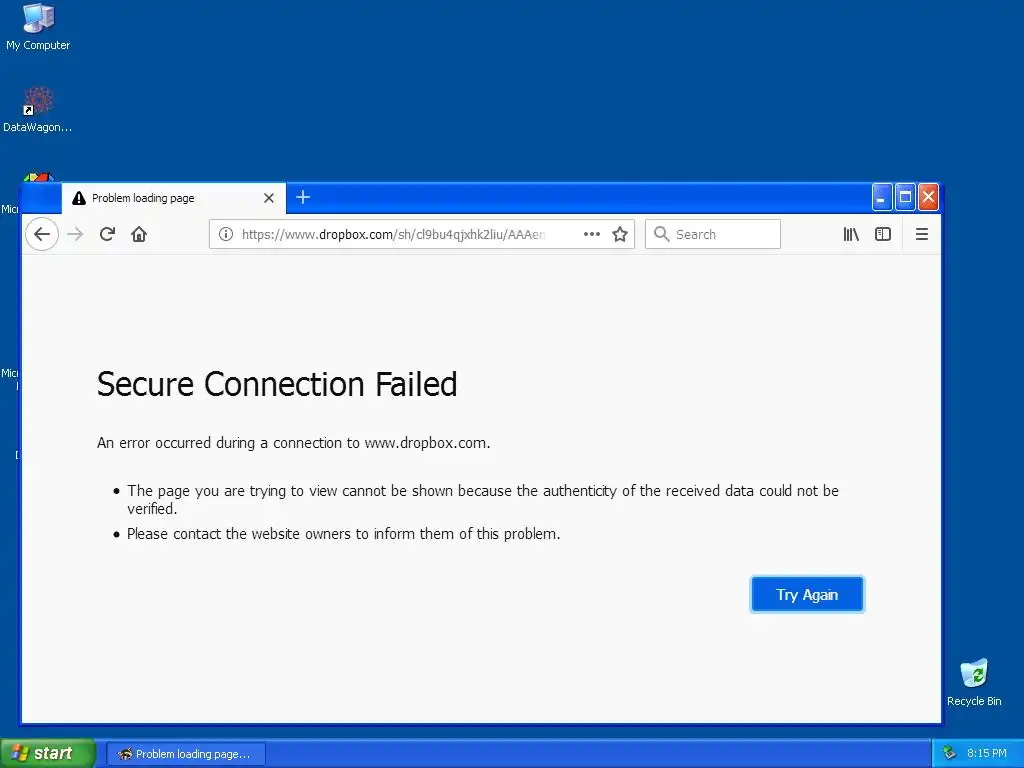The height and width of the screenshot is (768, 1024).
Task: Click the Dropbox URL address field
Action: pos(400,234)
